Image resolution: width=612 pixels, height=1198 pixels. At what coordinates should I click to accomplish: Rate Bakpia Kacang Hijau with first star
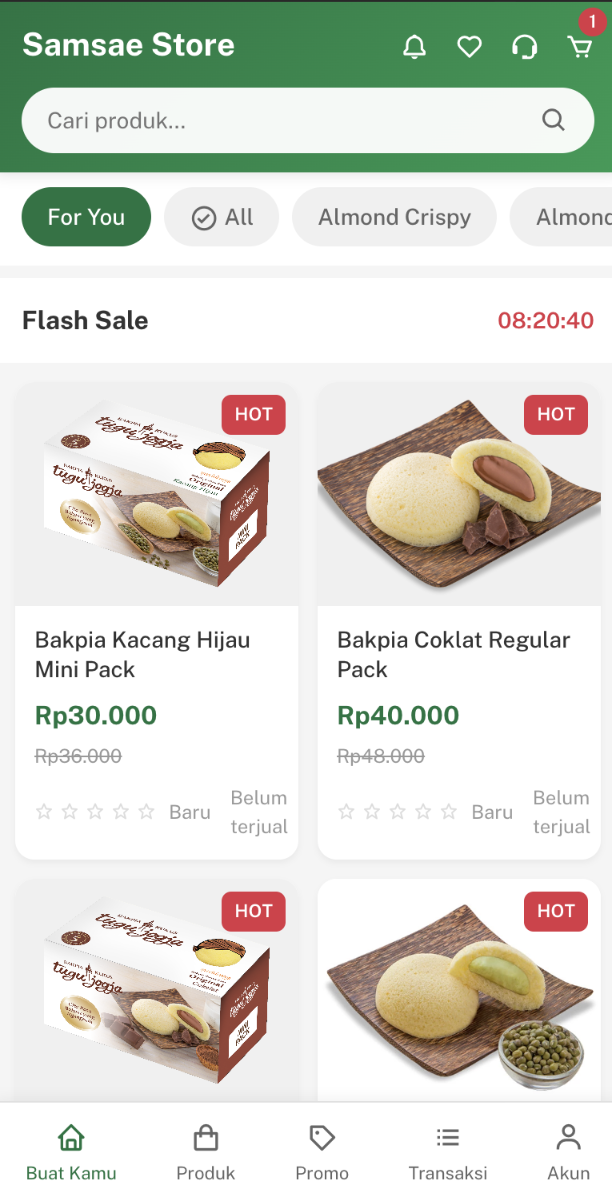[44, 812]
